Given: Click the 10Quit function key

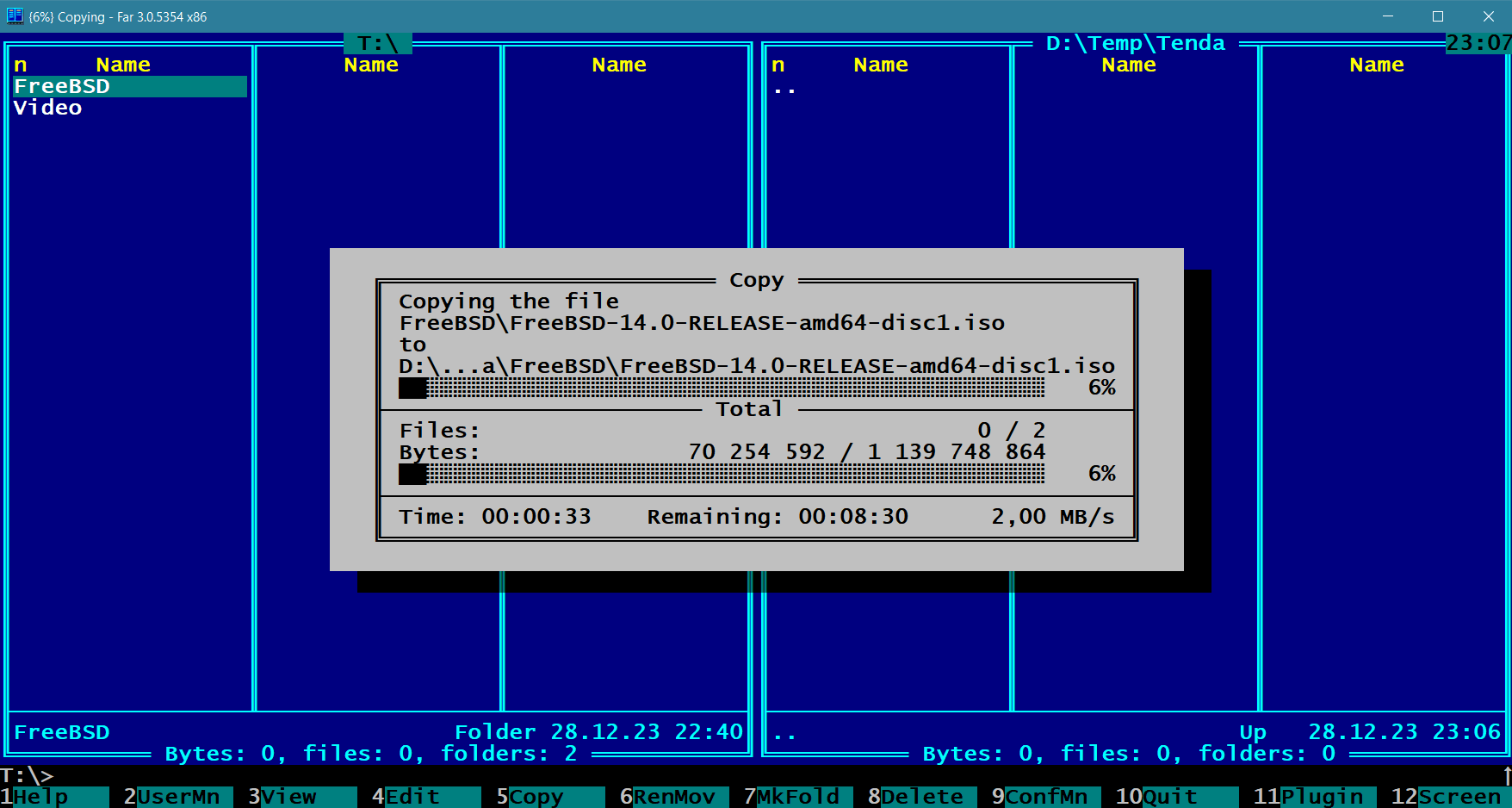Looking at the screenshot, I should coord(1177,797).
